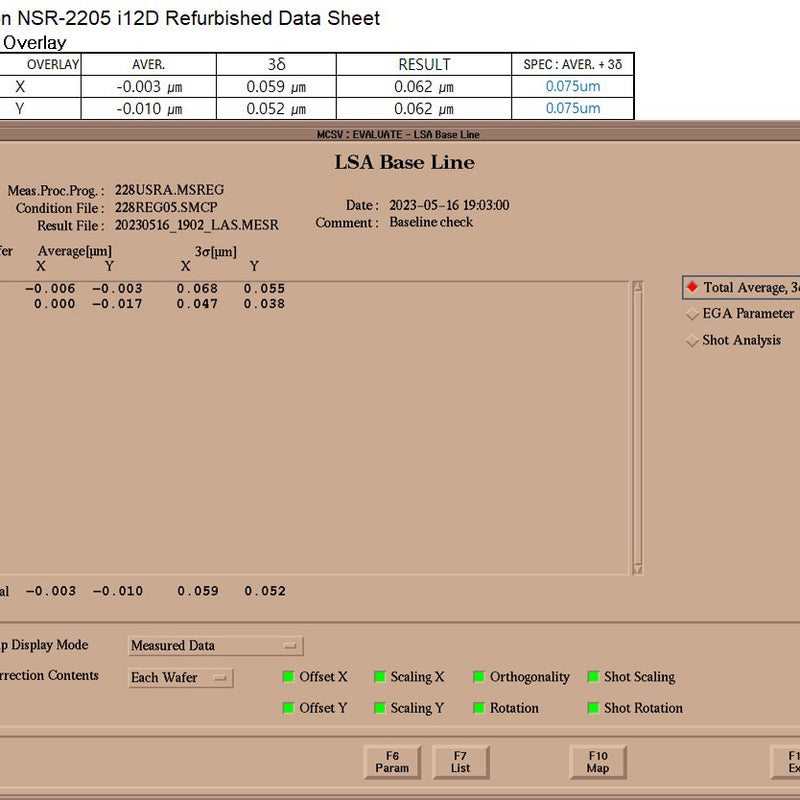
Task: Toggle the Offset X correction indicator
Action: (289, 677)
